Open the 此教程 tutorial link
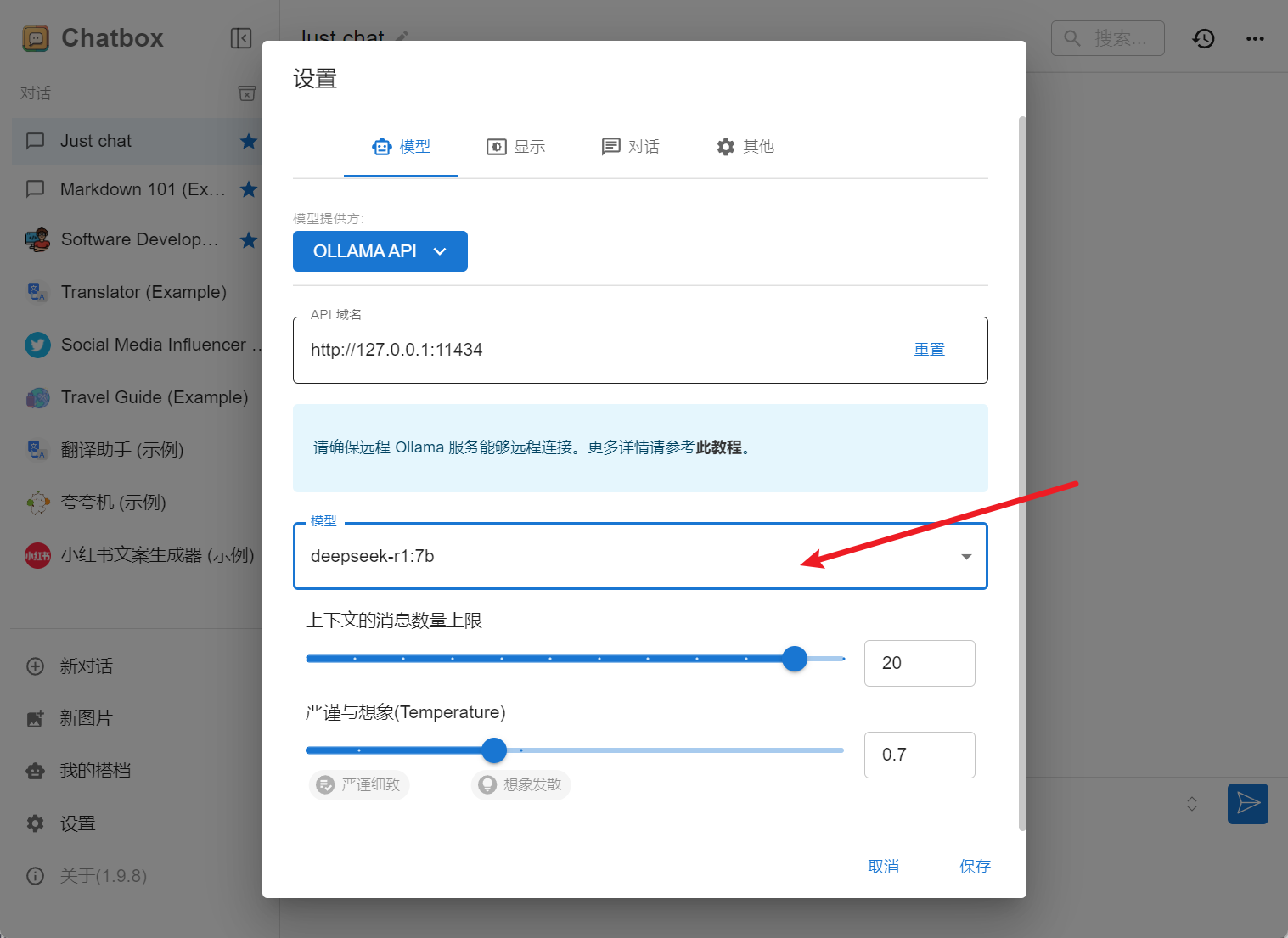Viewport: 1288px width, 938px height. point(719,447)
